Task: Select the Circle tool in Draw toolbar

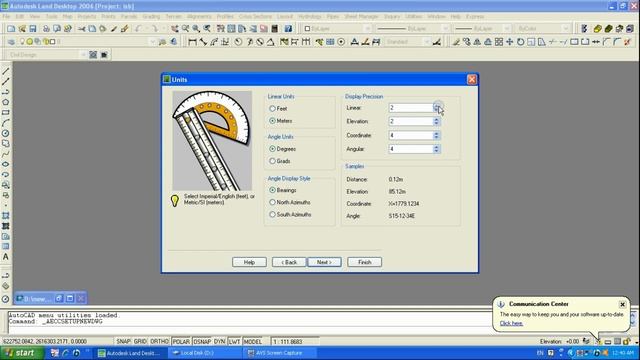Action: (6, 133)
